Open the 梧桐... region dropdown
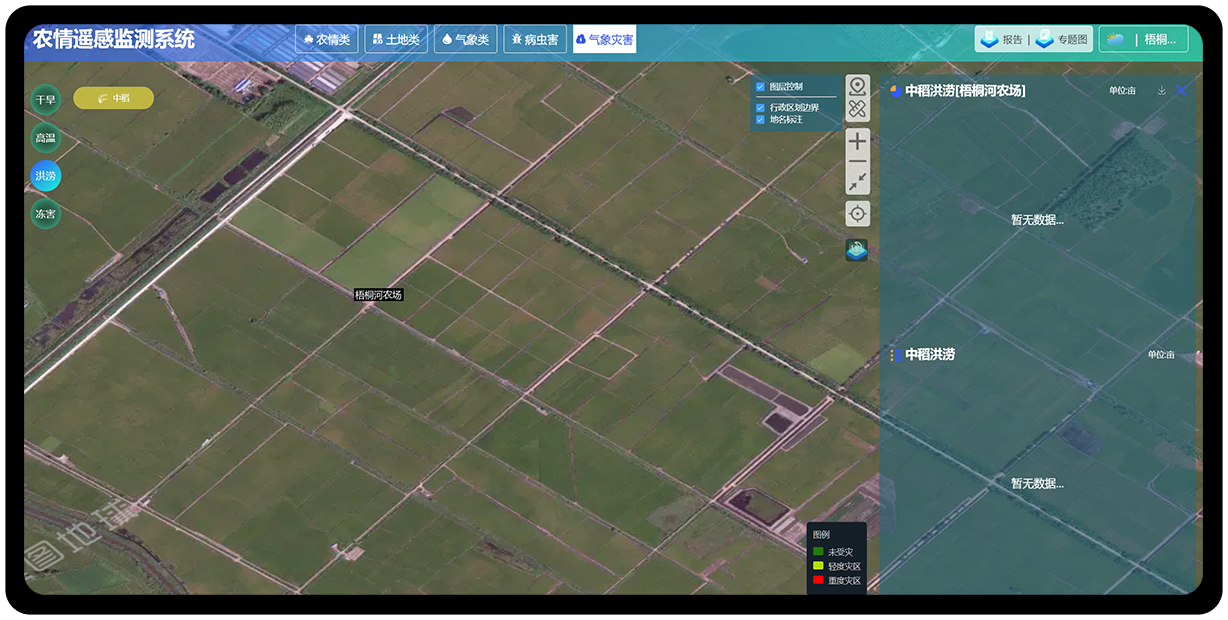The image size is (1228, 620). pos(1144,40)
